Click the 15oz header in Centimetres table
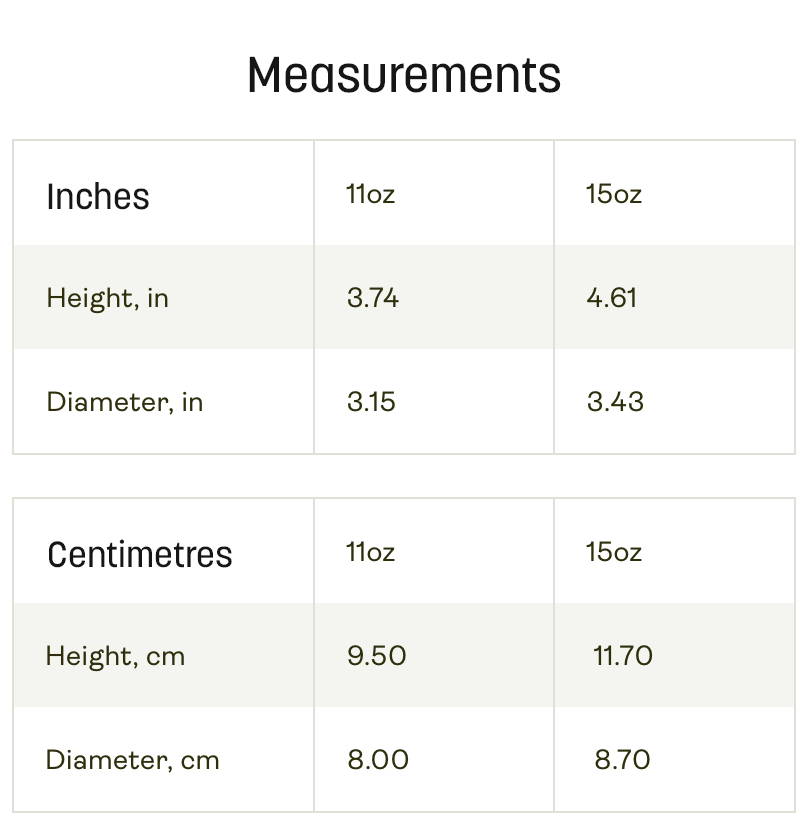 tap(614, 552)
